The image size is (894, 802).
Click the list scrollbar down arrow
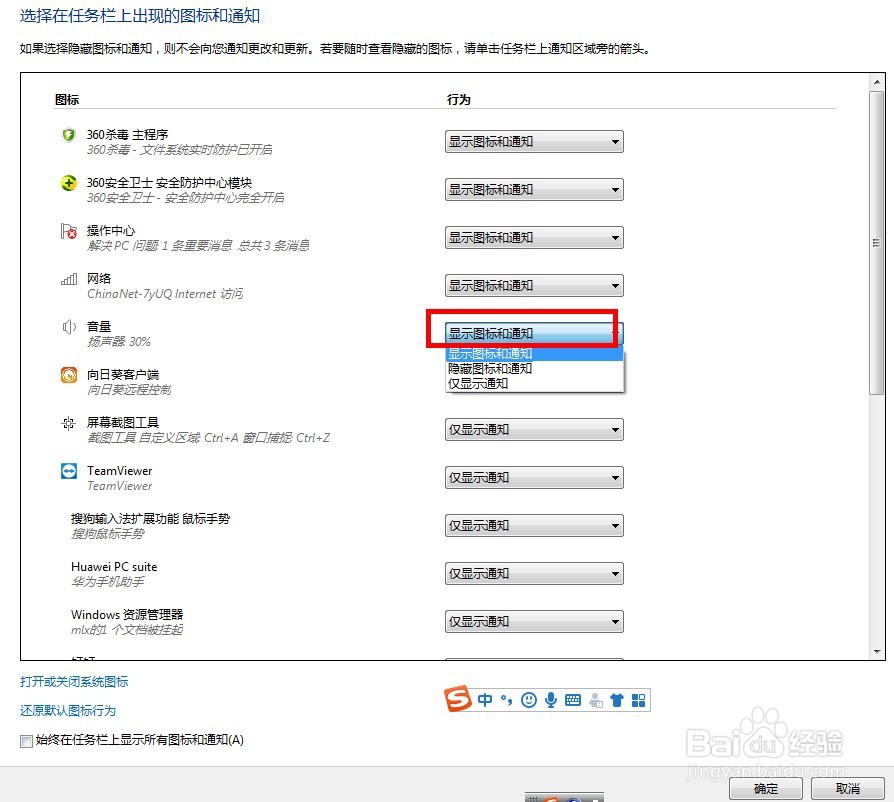tap(877, 651)
